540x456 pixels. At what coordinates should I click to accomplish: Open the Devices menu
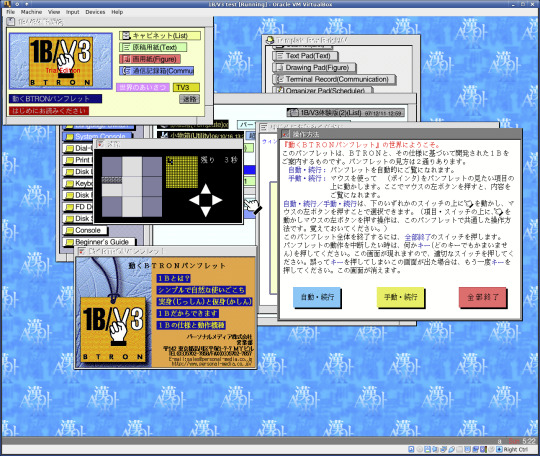tap(95, 12)
